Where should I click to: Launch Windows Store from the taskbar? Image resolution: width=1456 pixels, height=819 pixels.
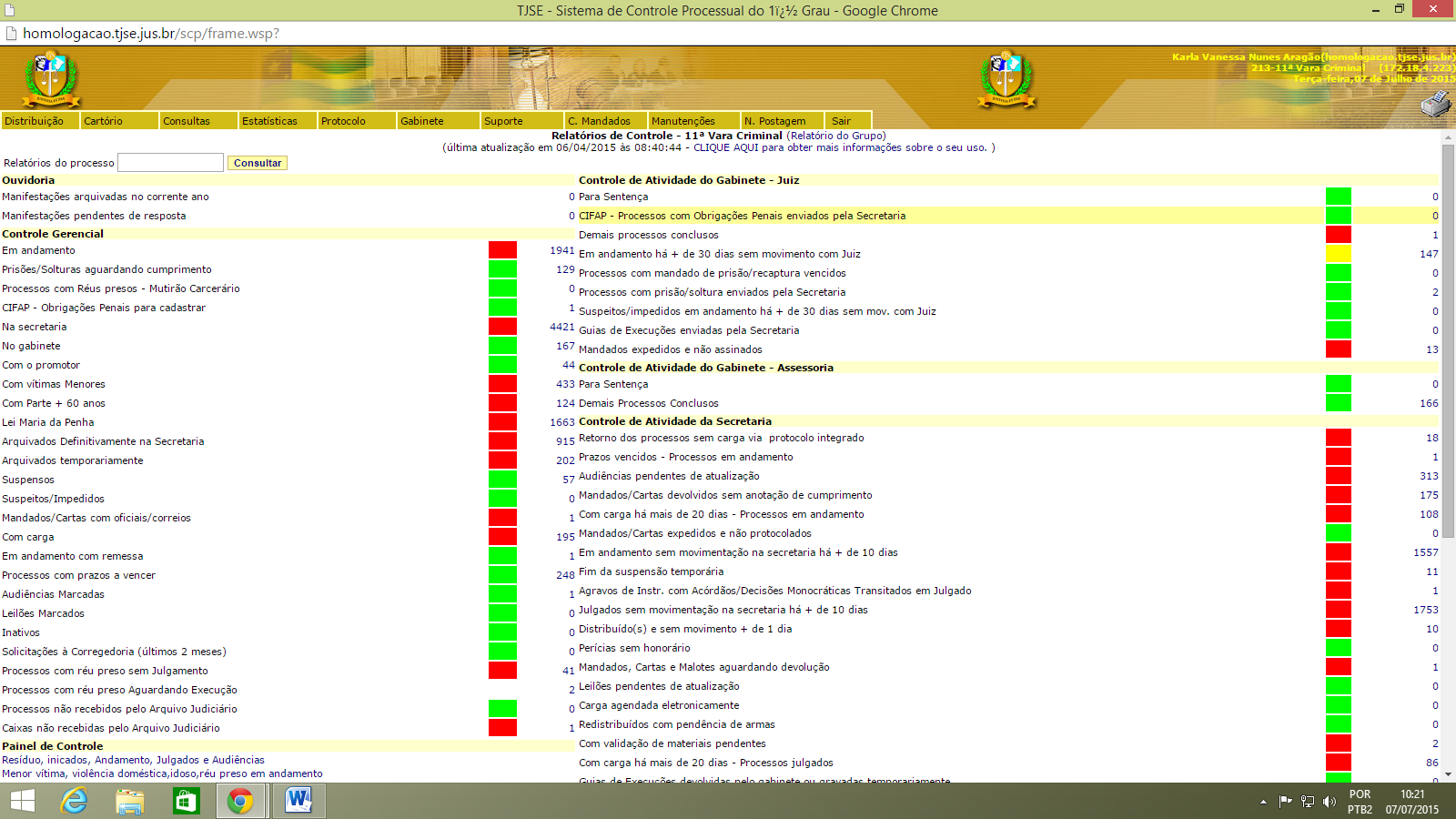click(186, 801)
